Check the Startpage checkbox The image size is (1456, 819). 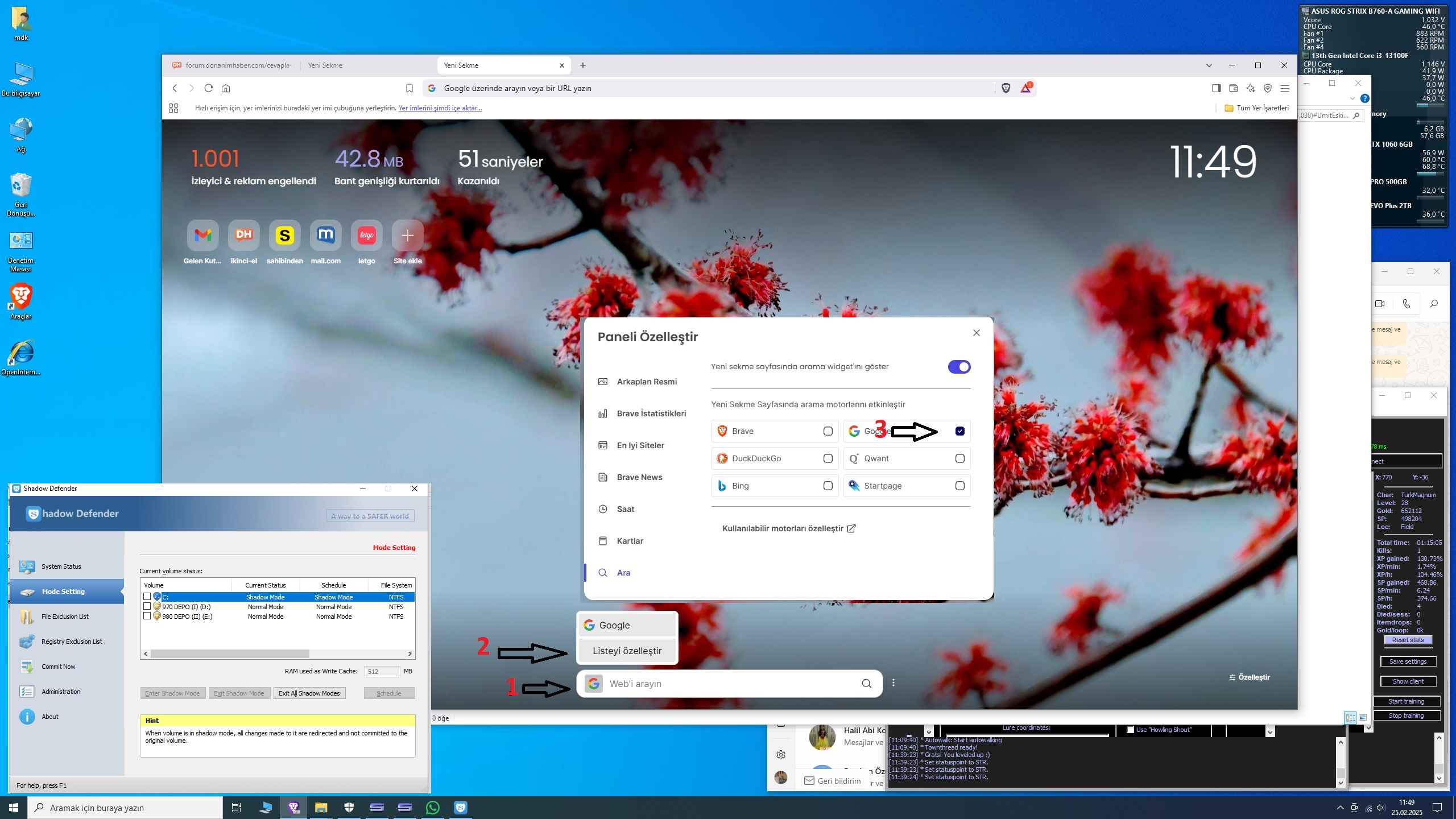[x=960, y=486]
